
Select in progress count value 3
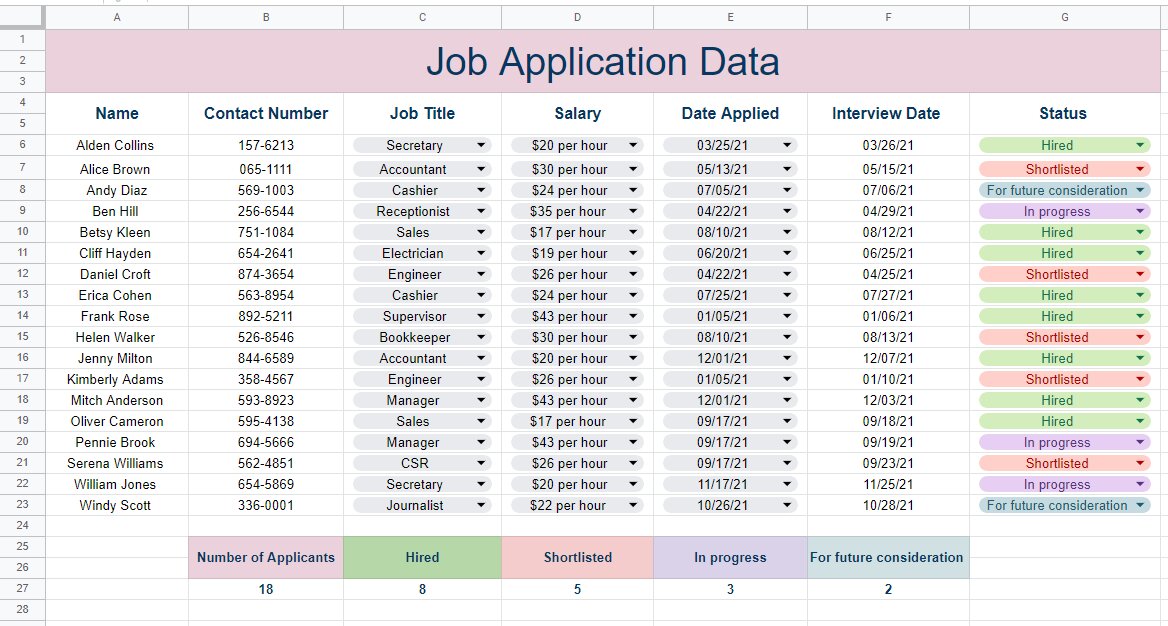(730, 589)
